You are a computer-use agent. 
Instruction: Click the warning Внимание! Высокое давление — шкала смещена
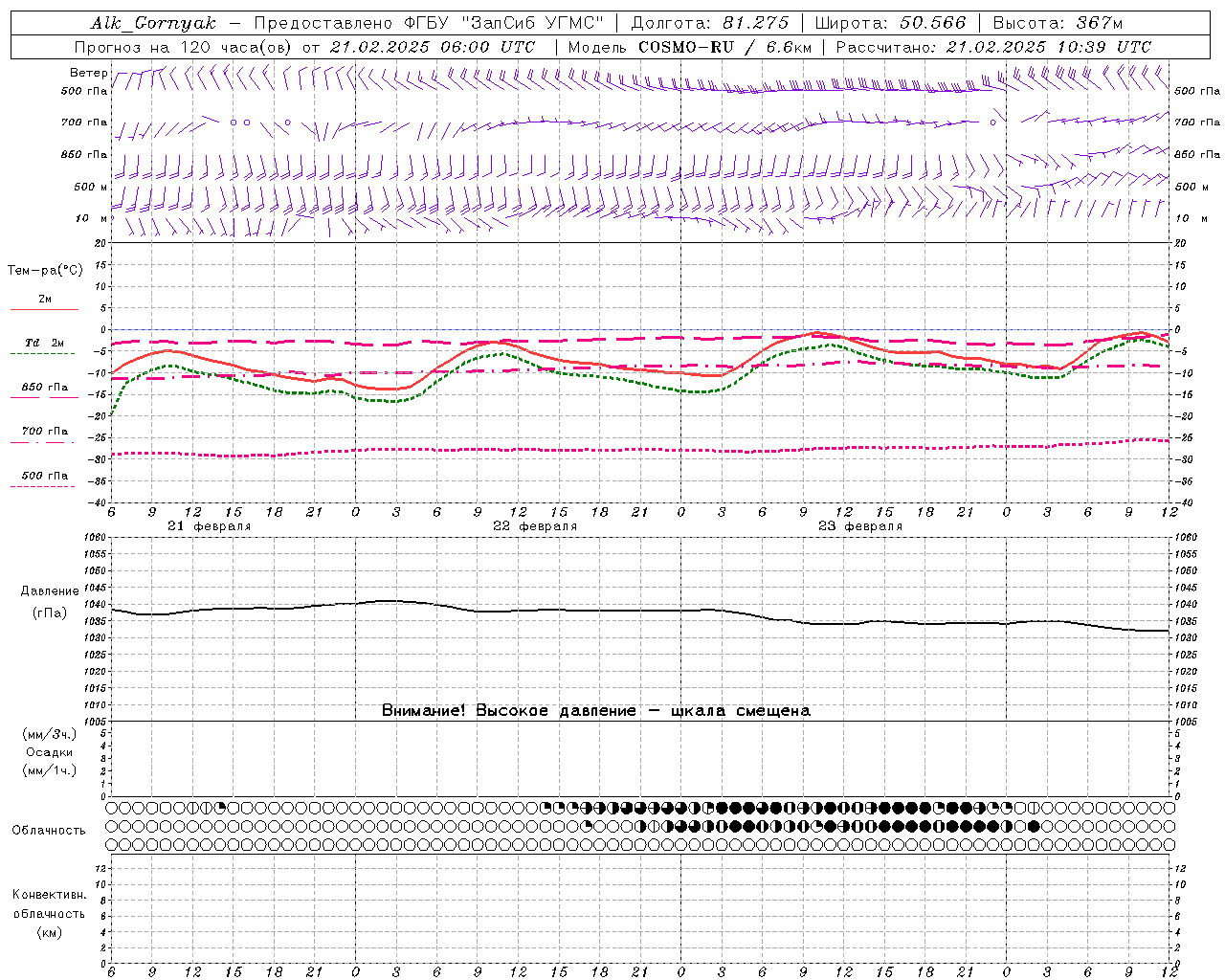tap(596, 711)
